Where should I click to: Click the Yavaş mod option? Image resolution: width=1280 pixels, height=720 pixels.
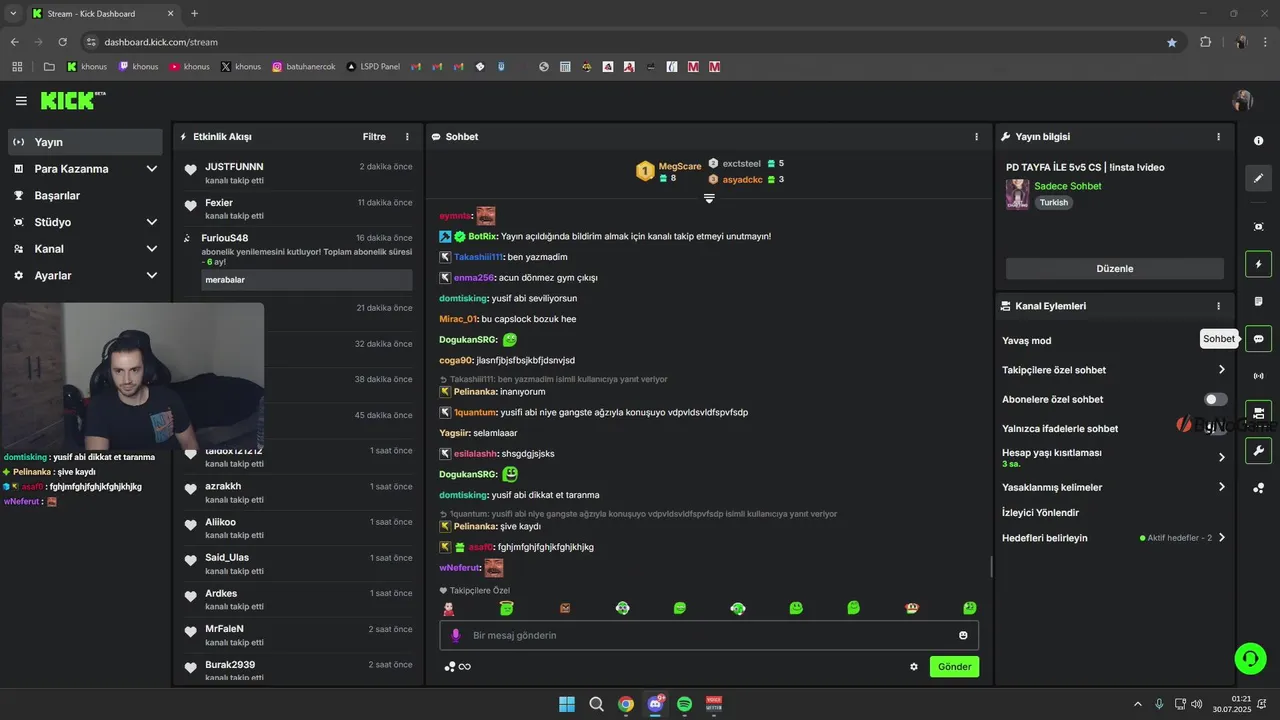pyautogui.click(x=1026, y=341)
